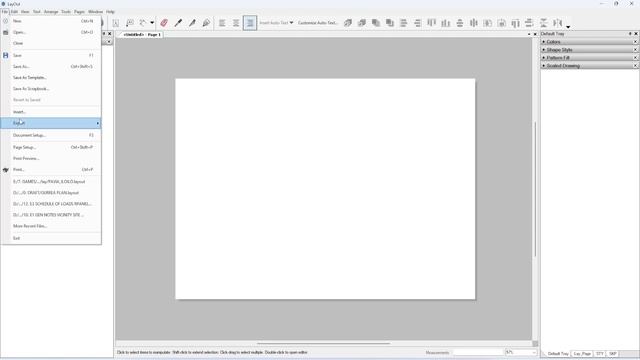Click Align Vertically center icon

[460, 23]
